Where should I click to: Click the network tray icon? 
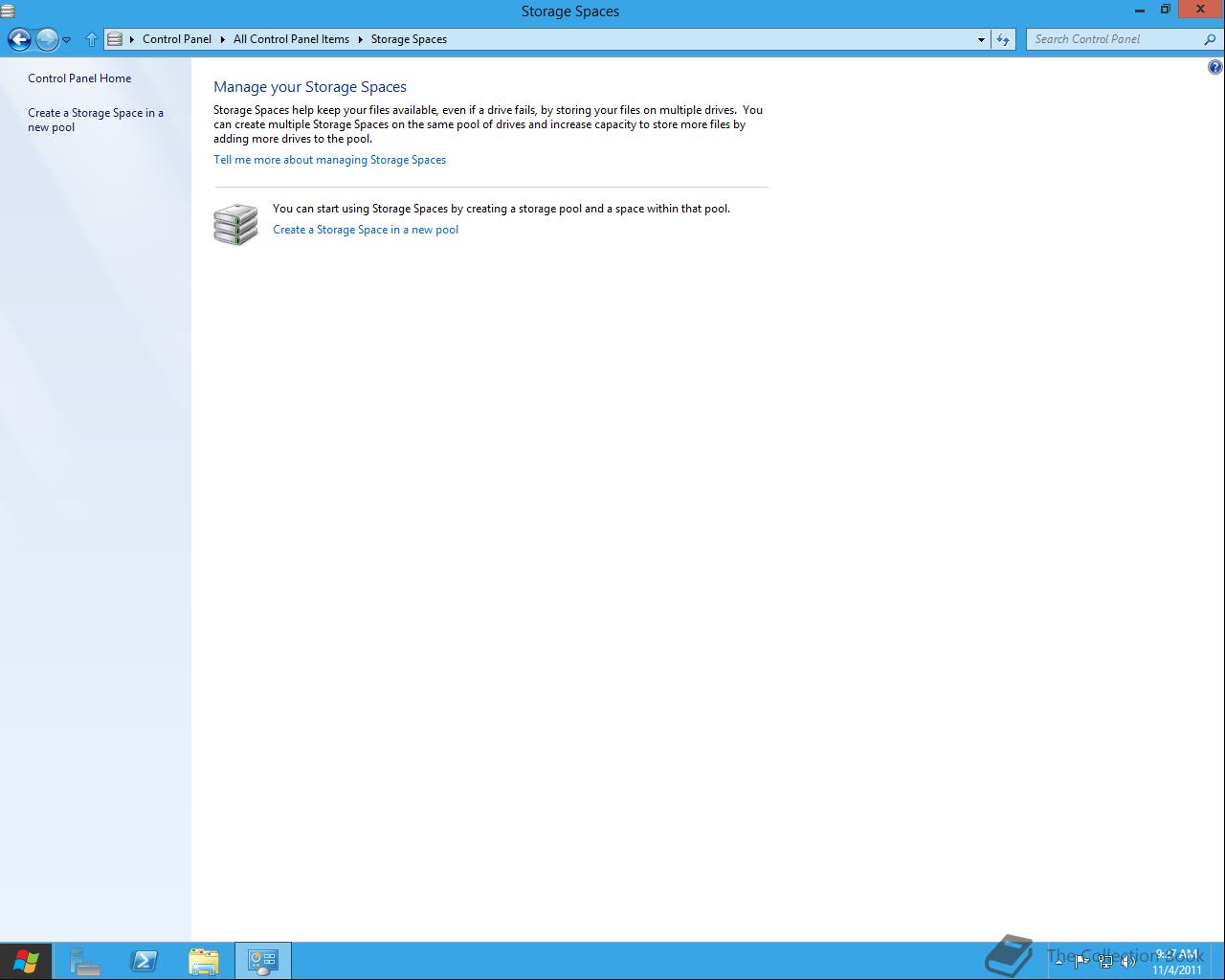tap(1105, 961)
